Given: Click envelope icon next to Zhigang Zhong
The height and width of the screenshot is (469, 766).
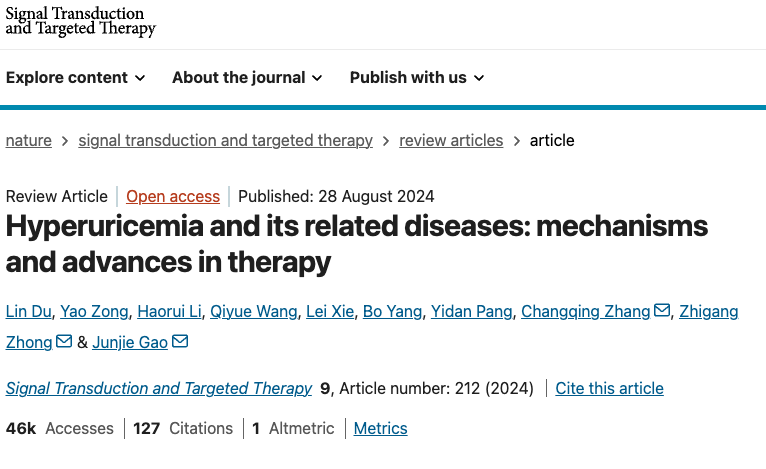Looking at the screenshot, I should tap(64, 342).
